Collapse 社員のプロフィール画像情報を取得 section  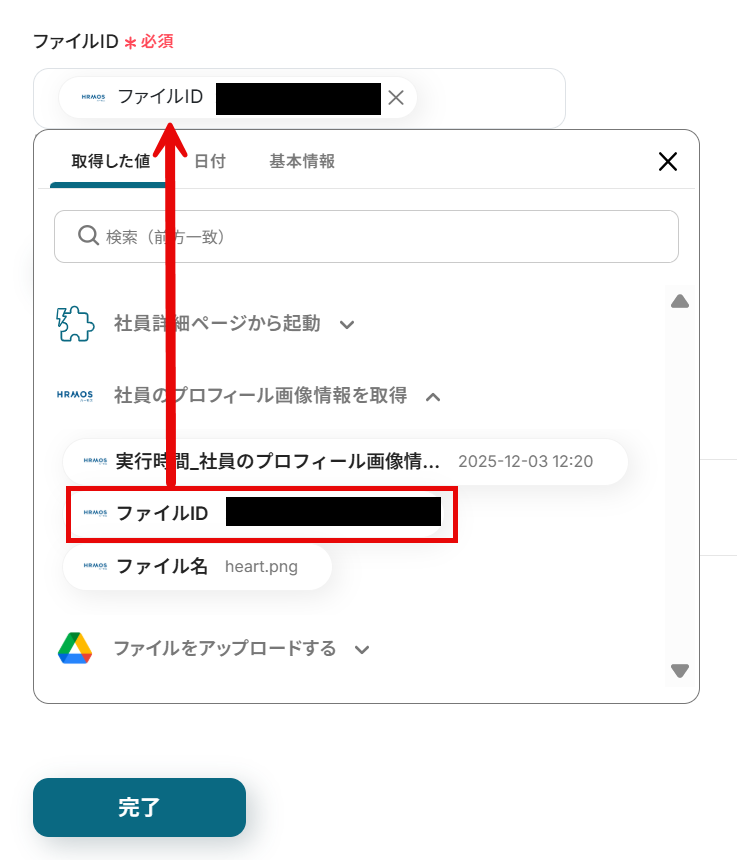pos(433,397)
